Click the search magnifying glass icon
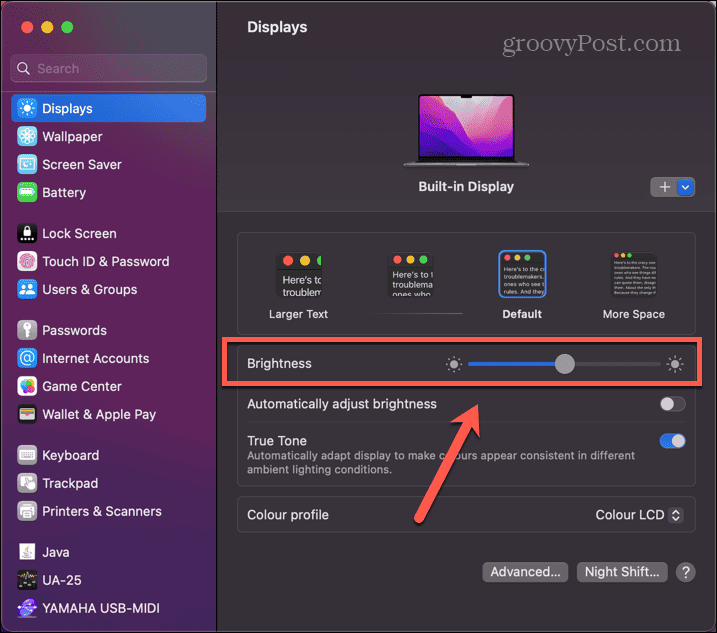Viewport: 717px width, 633px height. (x=23, y=69)
